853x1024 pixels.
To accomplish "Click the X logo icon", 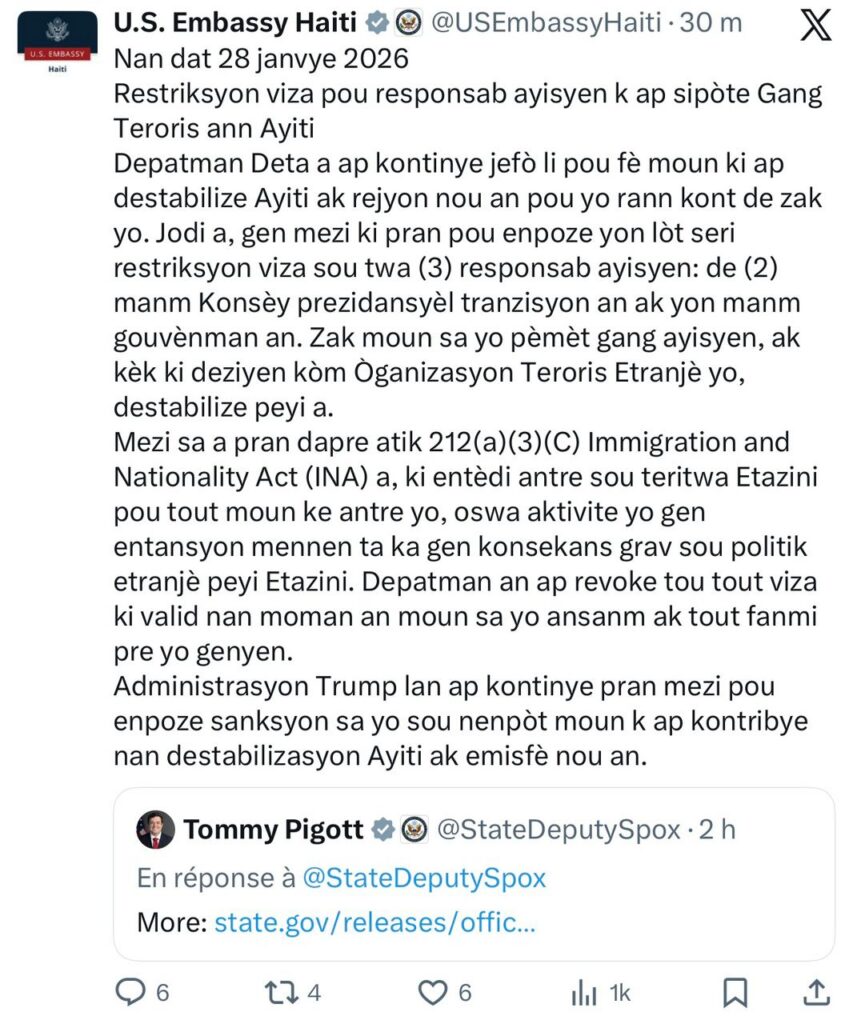I will pyautogui.click(x=815, y=24).
